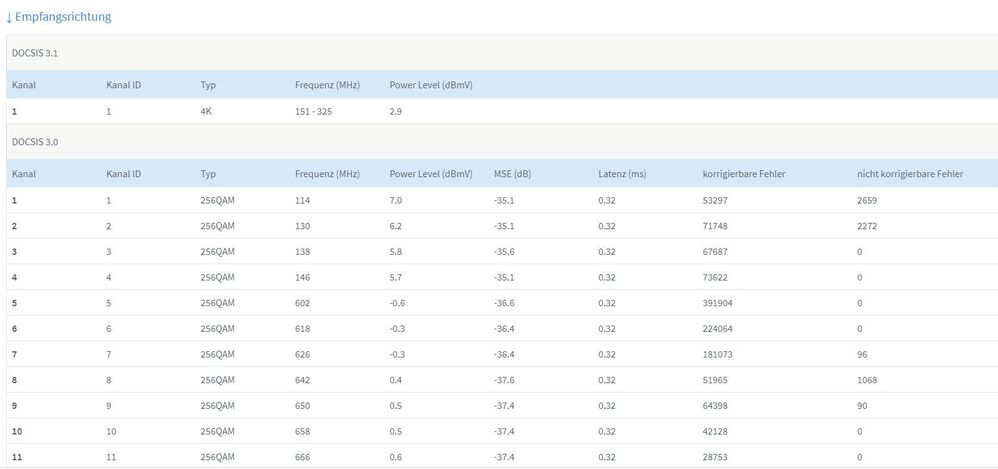The height and width of the screenshot is (469, 998).
Task: Click correctable errors value 71748
Action: click(x=715, y=226)
